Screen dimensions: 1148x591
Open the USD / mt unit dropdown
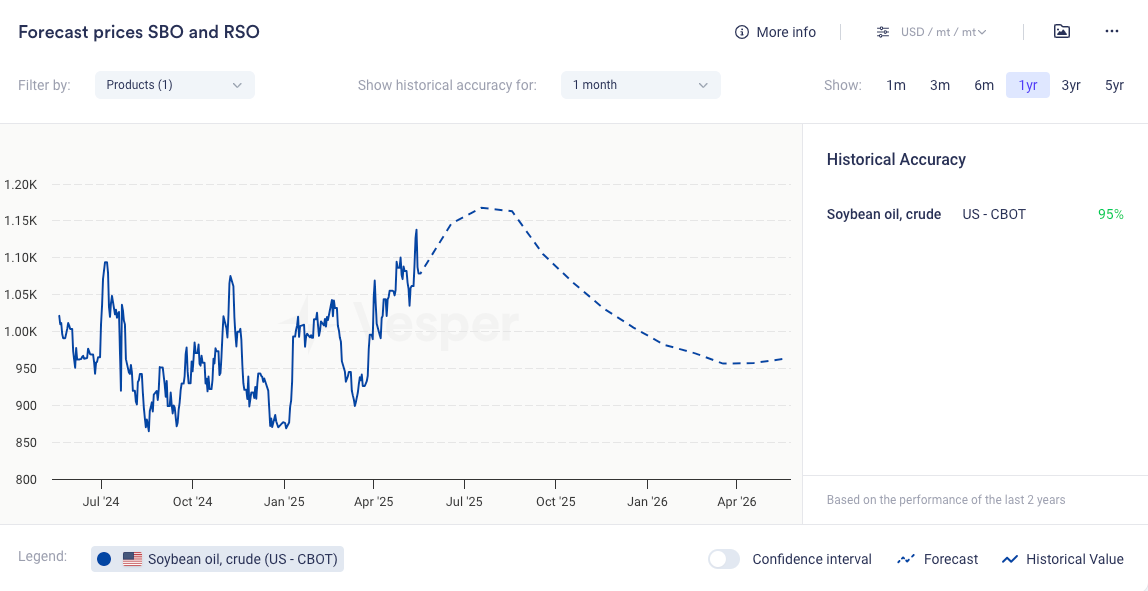[x=943, y=32]
